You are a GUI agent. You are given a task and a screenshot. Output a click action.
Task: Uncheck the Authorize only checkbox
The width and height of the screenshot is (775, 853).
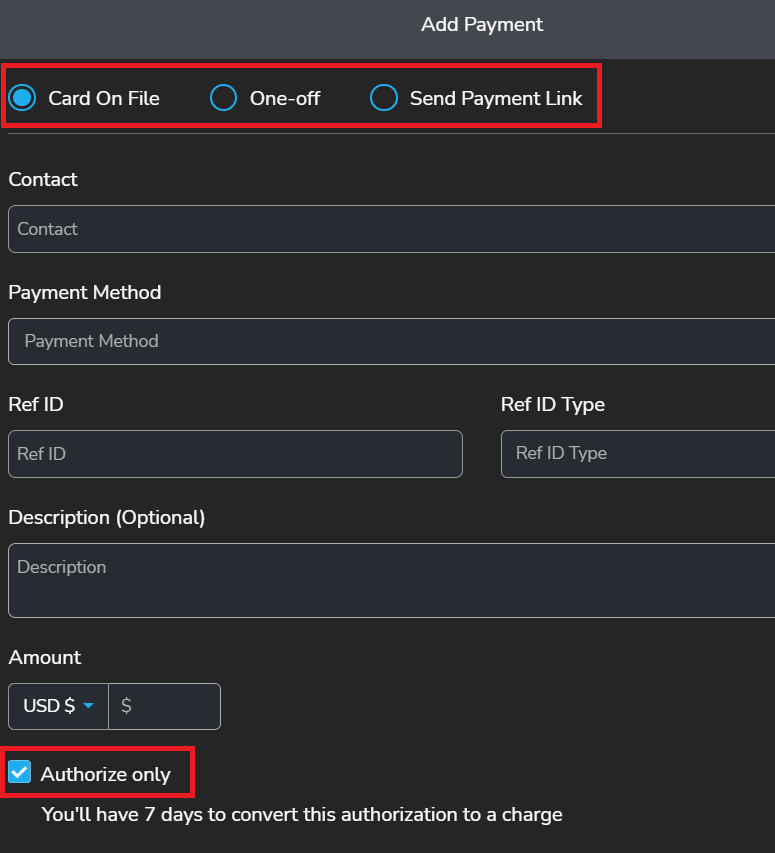pos(20,773)
